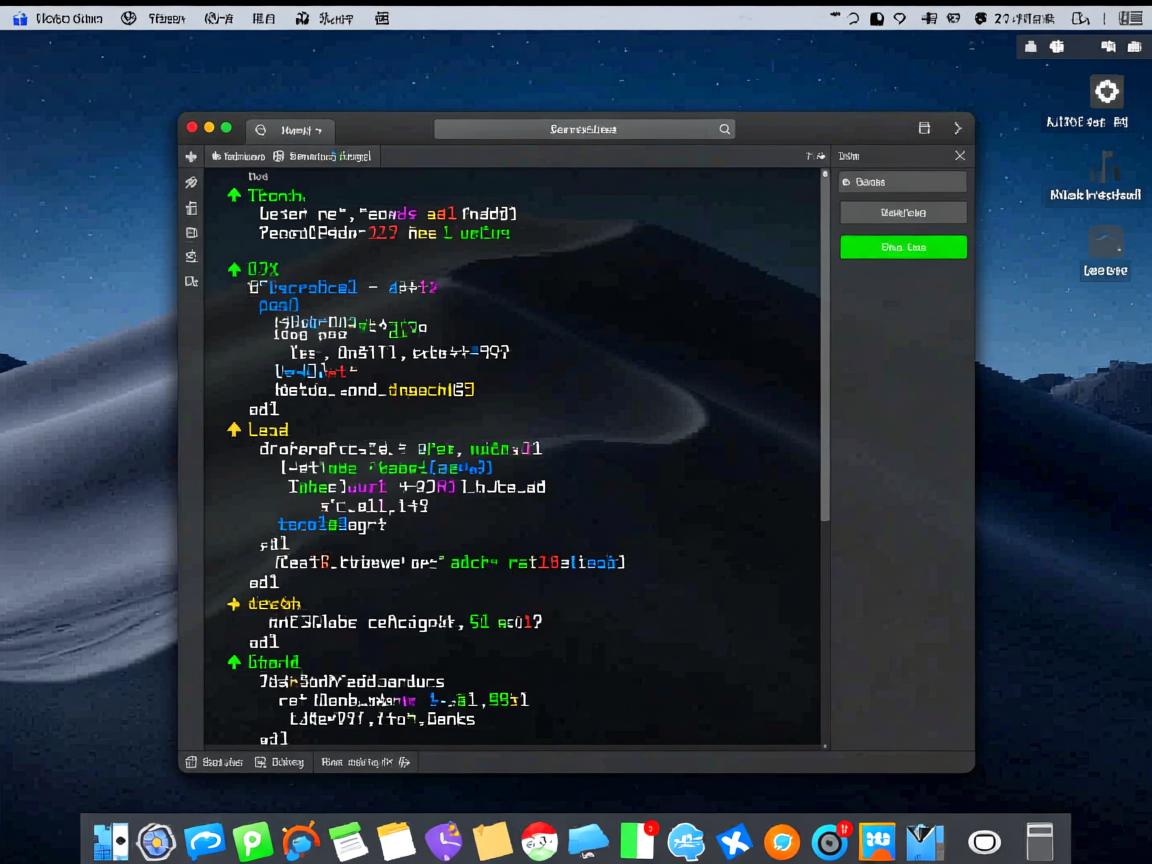Viewport: 1152px width, 864px height.
Task: Click the right chevron in the title bar
Action: pos(957,128)
